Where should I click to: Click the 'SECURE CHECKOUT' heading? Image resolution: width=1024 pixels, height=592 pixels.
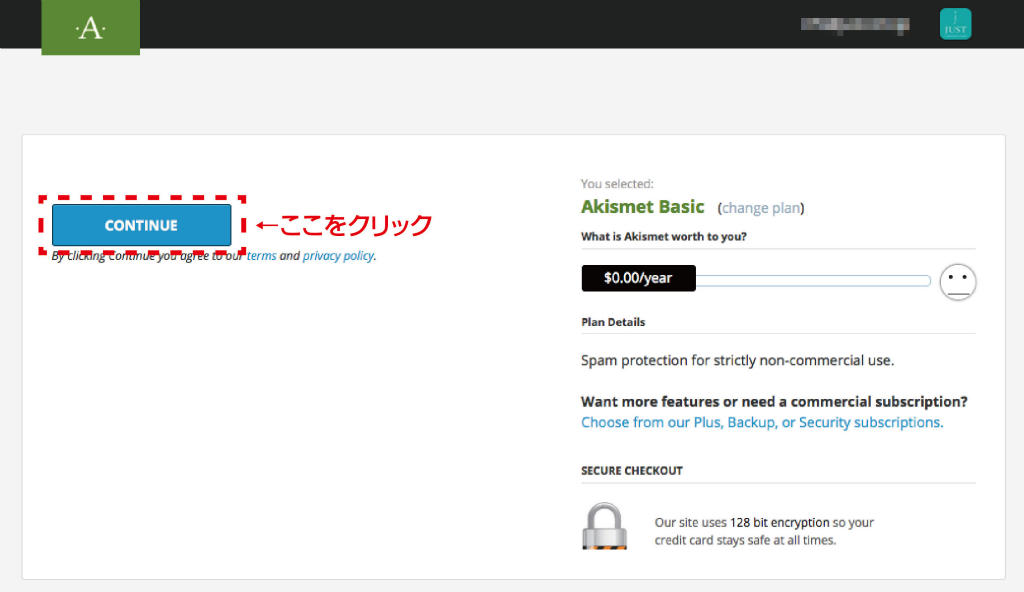coord(632,470)
